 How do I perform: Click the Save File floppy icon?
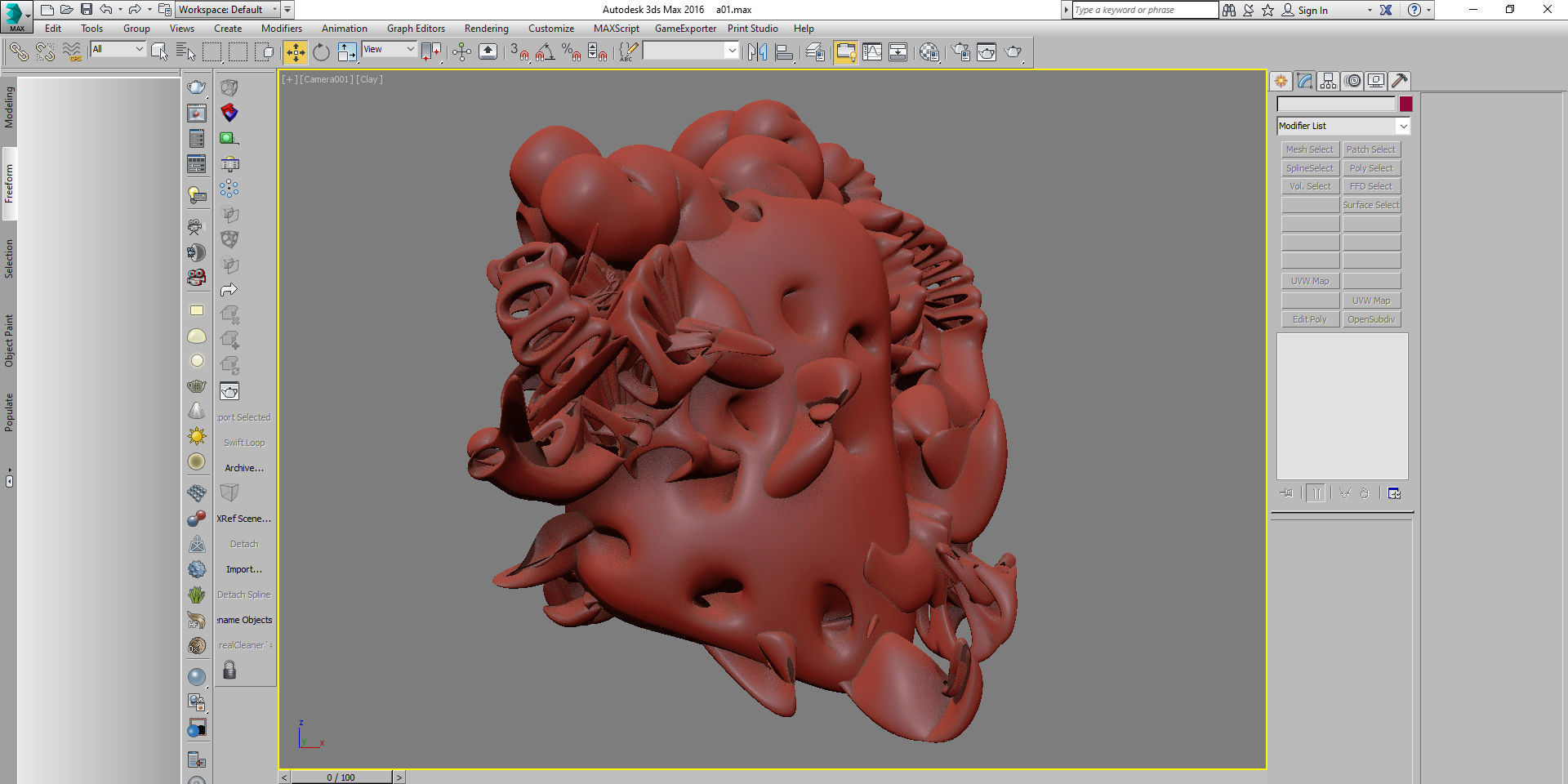click(86, 10)
